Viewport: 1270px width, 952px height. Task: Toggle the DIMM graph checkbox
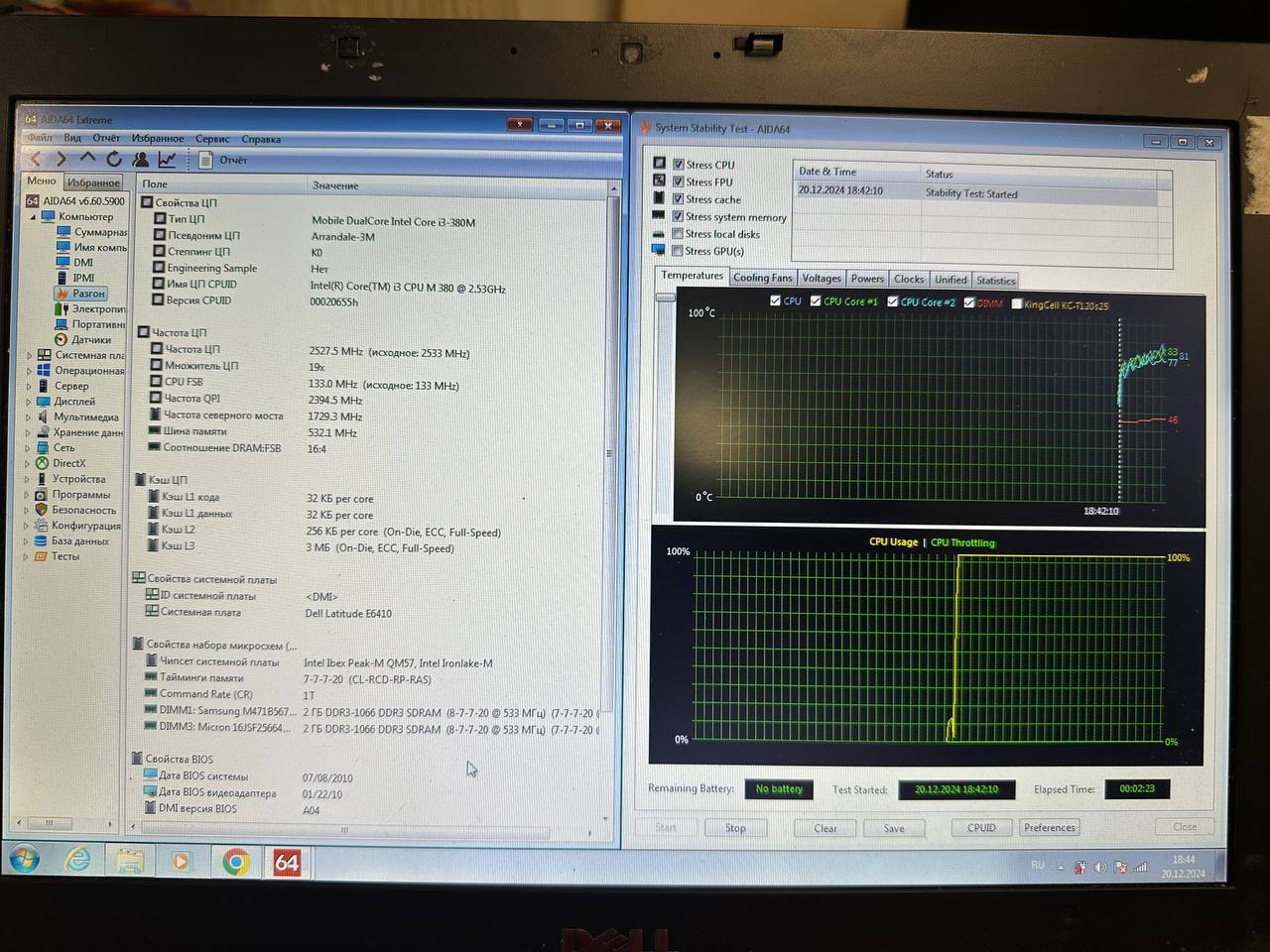[969, 302]
